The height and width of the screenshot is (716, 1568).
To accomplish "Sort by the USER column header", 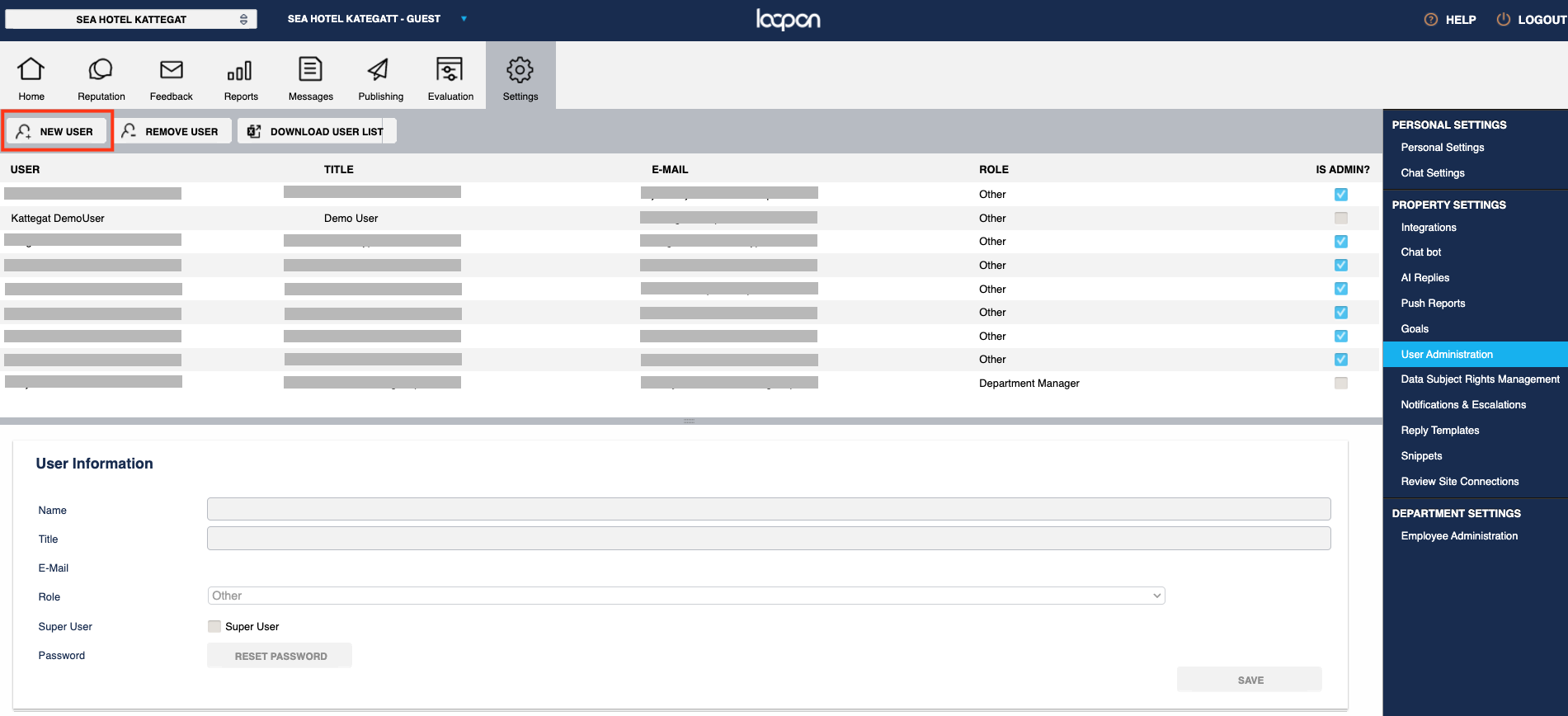I will (25, 170).
